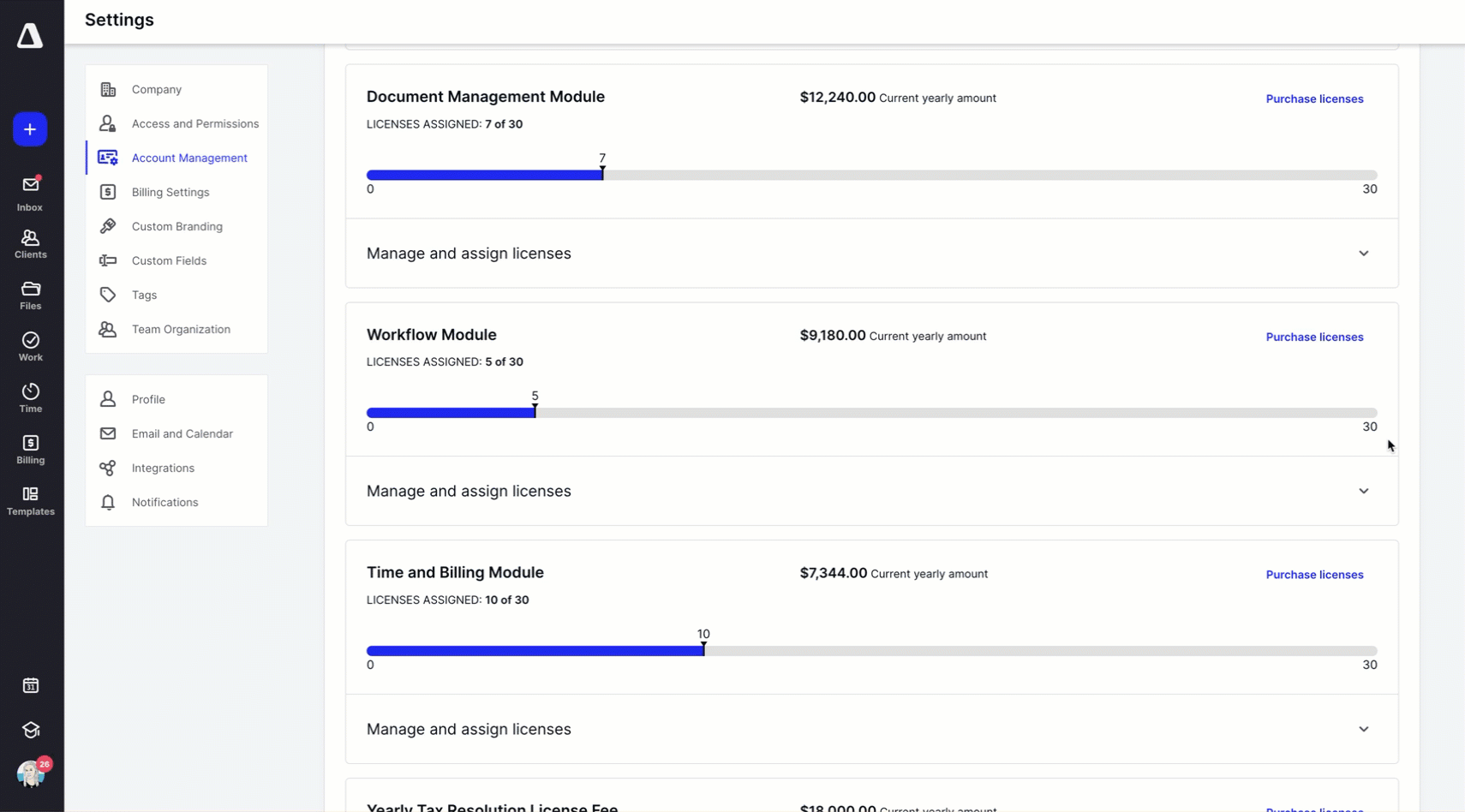The image size is (1465, 812).
Task: Purchase licenses for Document Management Module
Action: (1314, 99)
